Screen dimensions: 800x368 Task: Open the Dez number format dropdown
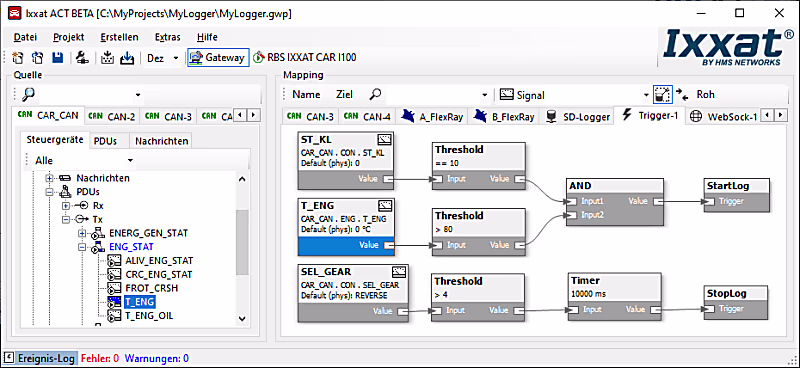tap(176, 58)
